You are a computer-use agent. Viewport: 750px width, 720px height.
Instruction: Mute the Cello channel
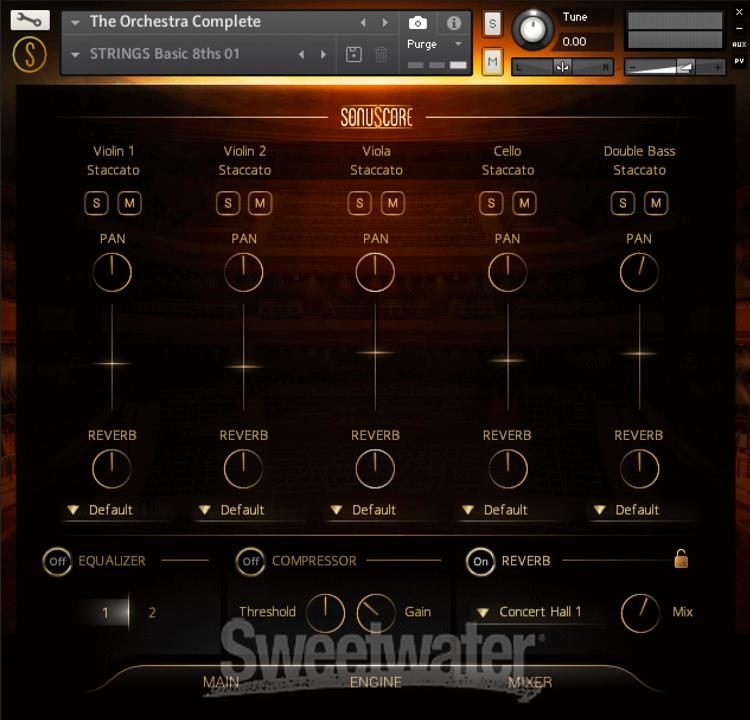(524, 203)
